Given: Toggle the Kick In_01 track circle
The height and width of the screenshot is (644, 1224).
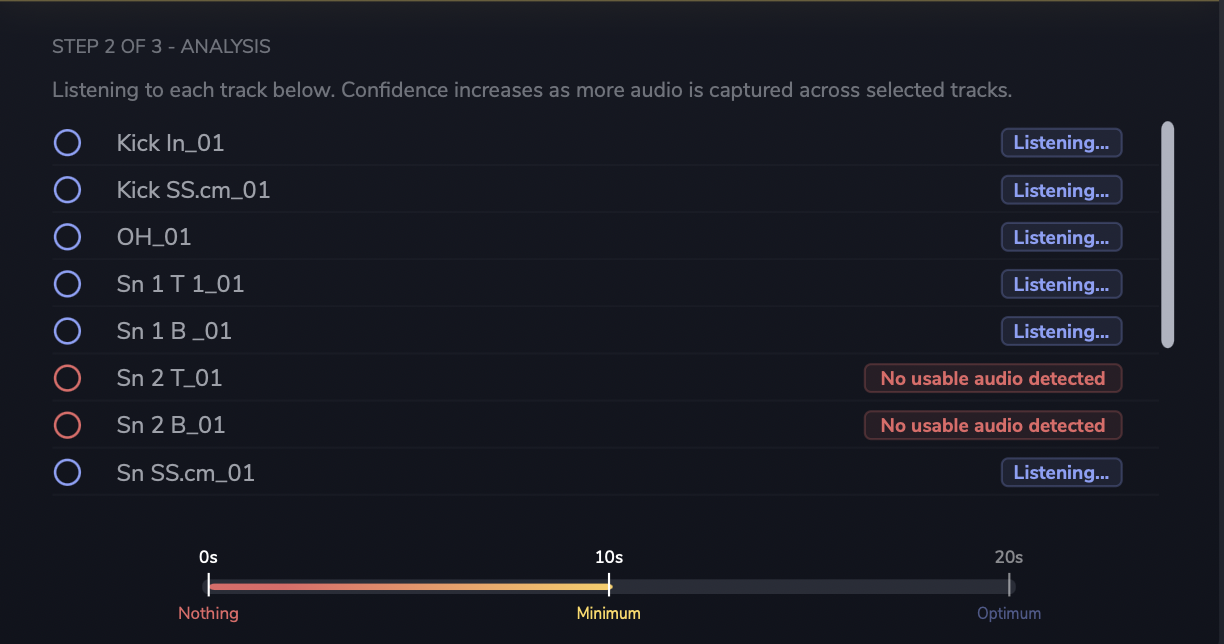Looking at the screenshot, I should click(67, 143).
